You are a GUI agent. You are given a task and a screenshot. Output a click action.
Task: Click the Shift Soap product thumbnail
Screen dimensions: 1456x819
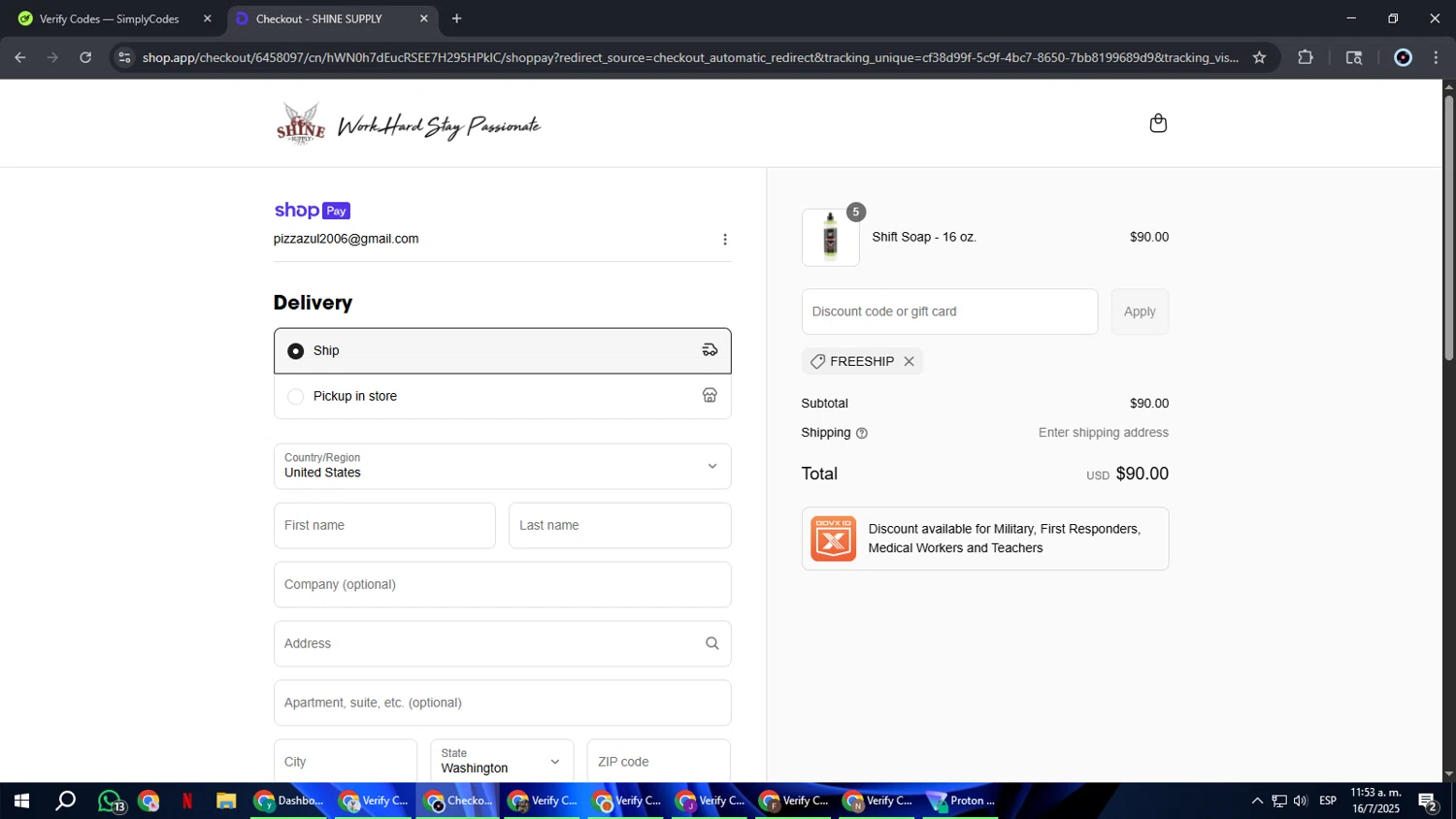(830, 237)
